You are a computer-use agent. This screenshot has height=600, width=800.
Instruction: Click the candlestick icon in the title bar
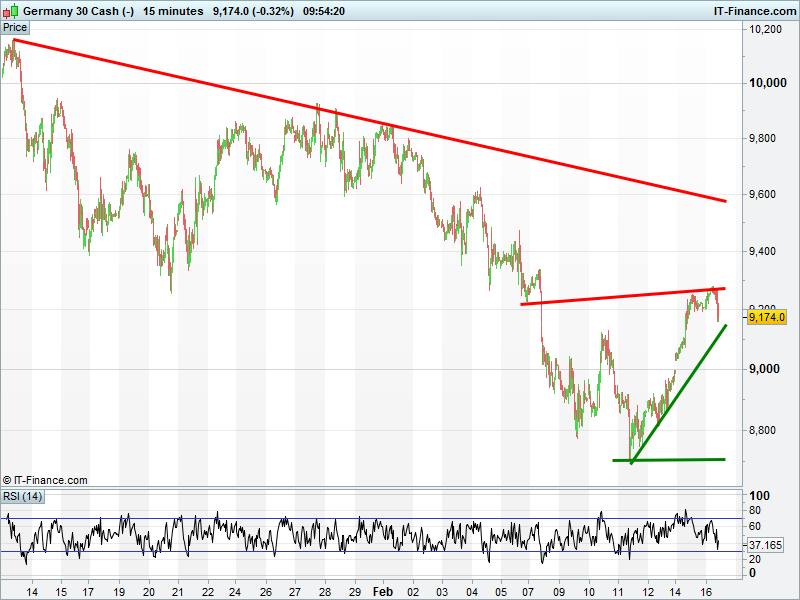click(x=11, y=11)
